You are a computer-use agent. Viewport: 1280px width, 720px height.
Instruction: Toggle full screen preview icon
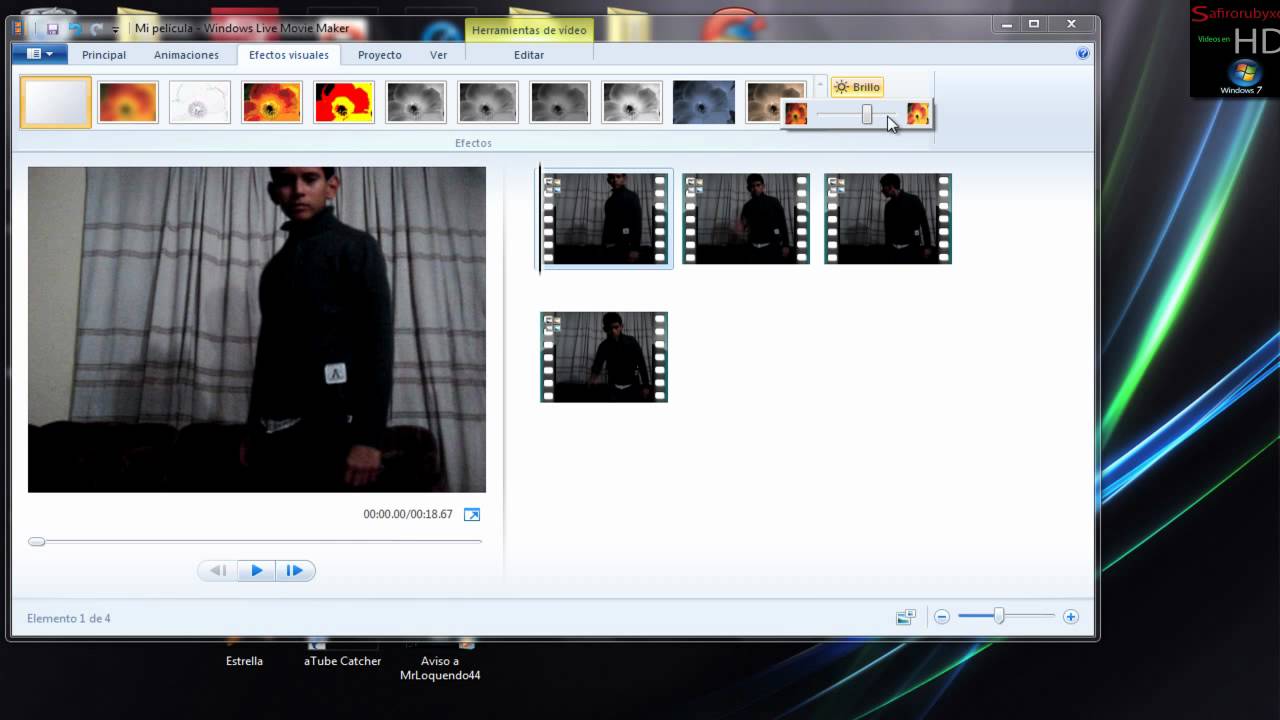pyautogui.click(x=472, y=514)
